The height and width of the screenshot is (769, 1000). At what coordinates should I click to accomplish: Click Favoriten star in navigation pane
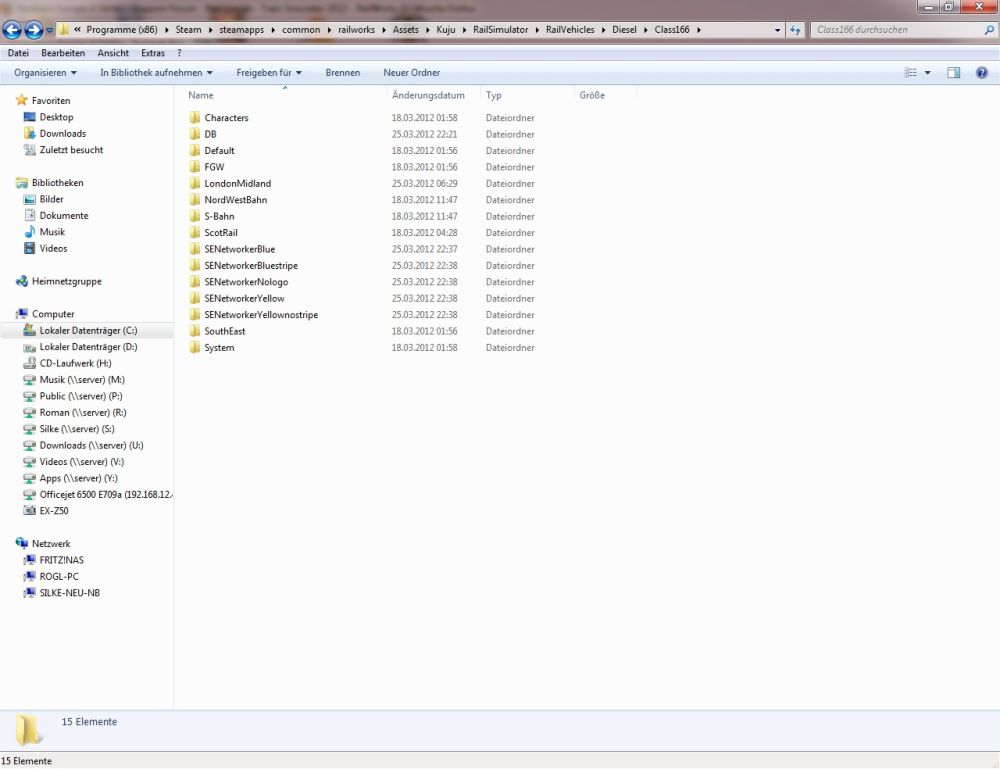coord(22,100)
